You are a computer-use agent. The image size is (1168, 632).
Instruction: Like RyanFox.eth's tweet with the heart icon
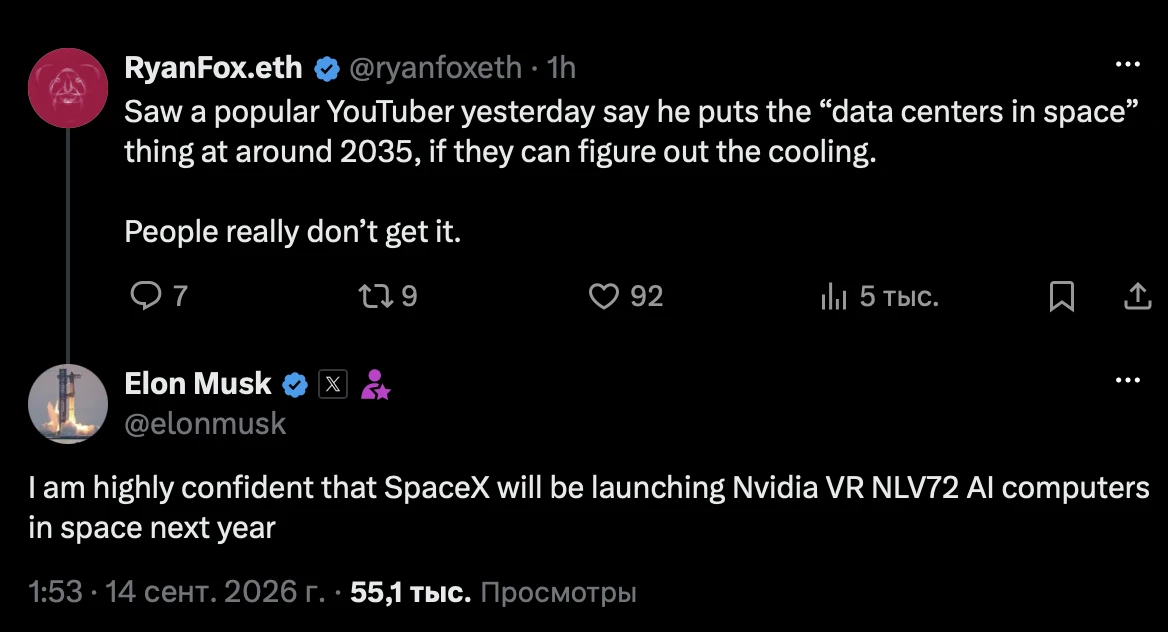[604, 296]
